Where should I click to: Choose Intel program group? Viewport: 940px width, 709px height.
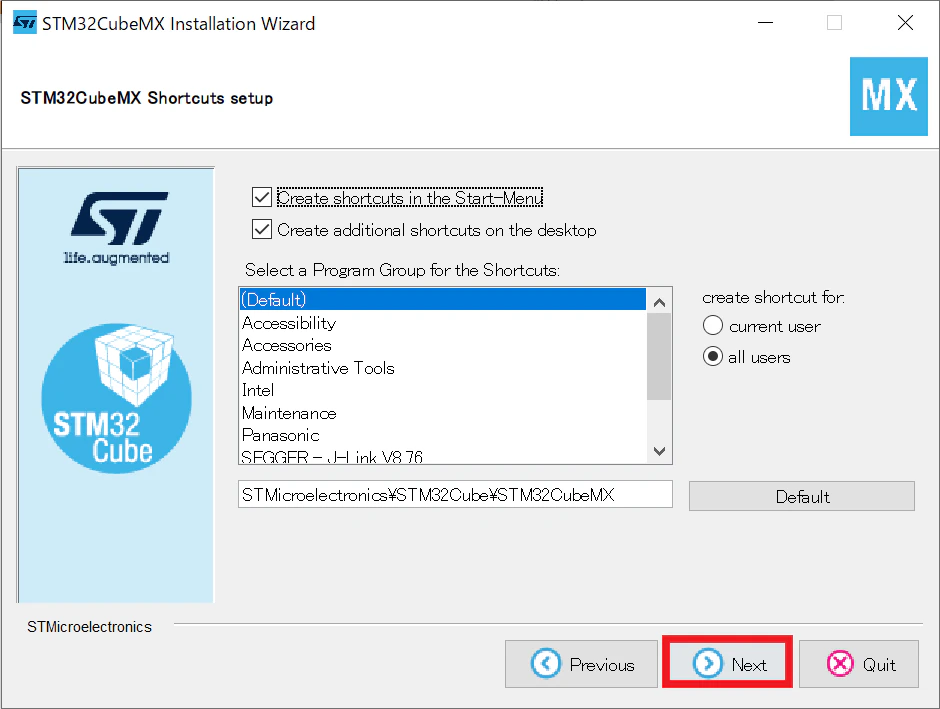(443, 390)
